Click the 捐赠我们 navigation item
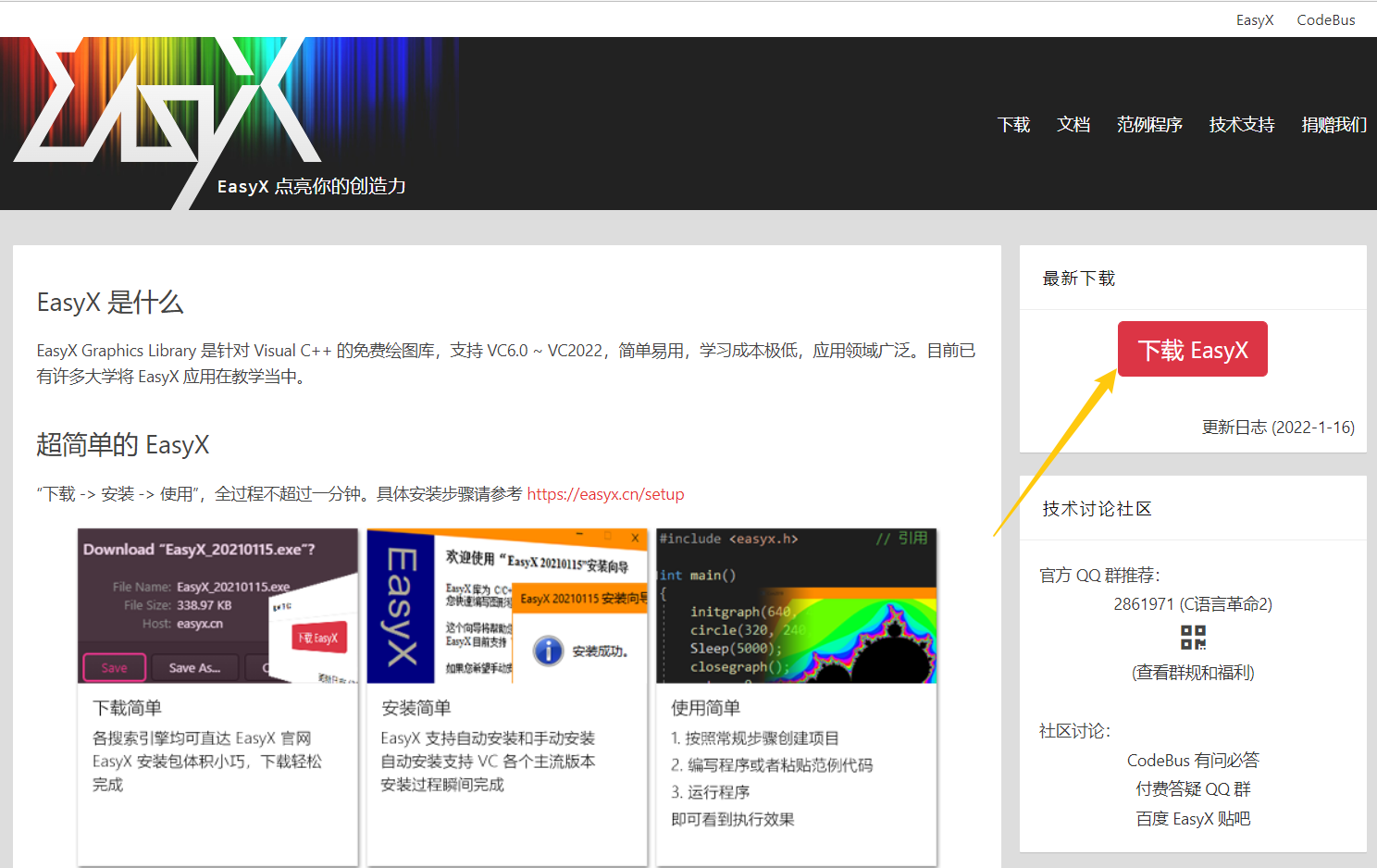Screen dimensions: 1377x868 tap(1333, 124)
